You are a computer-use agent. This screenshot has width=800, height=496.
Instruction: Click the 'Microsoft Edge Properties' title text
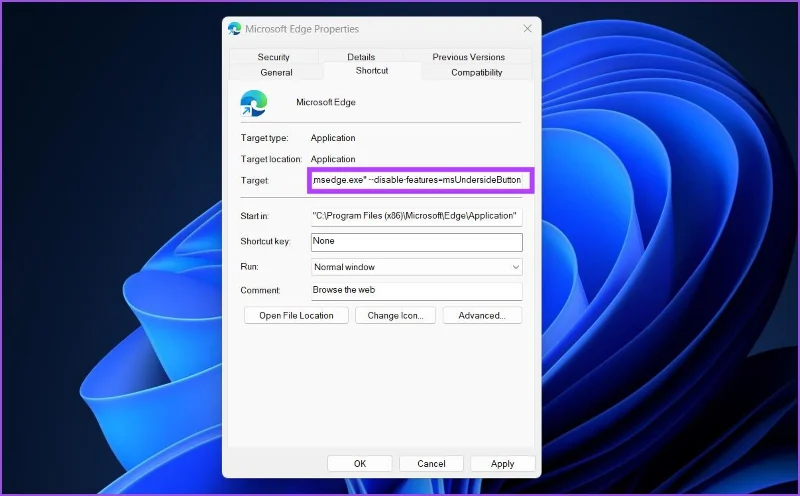[302, 29]
